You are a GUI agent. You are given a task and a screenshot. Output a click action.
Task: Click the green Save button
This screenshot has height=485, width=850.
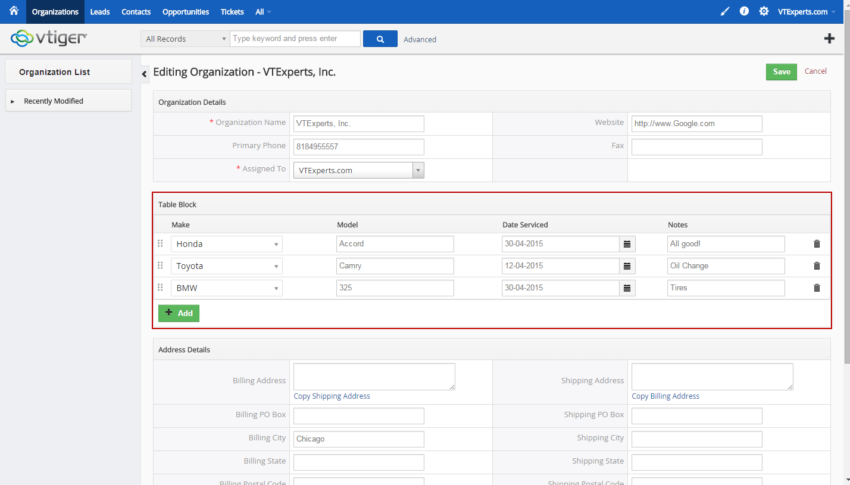781,72
